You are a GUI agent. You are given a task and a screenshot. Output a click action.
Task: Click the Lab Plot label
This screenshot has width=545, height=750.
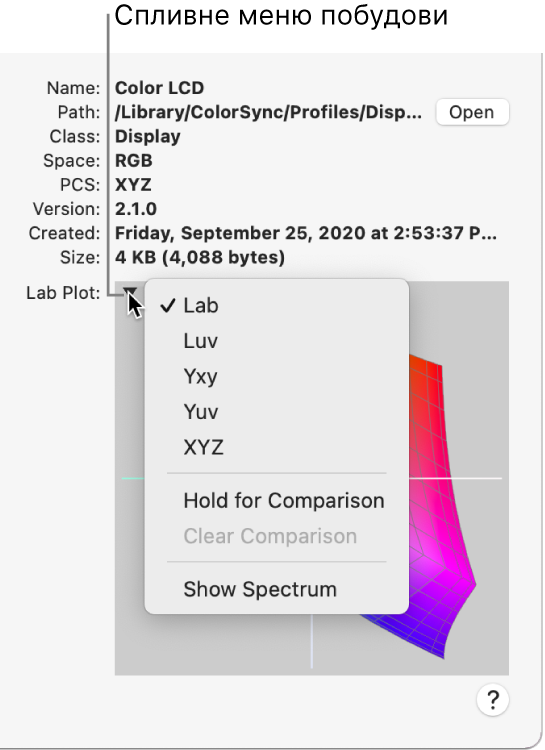(x=63, y=292)
